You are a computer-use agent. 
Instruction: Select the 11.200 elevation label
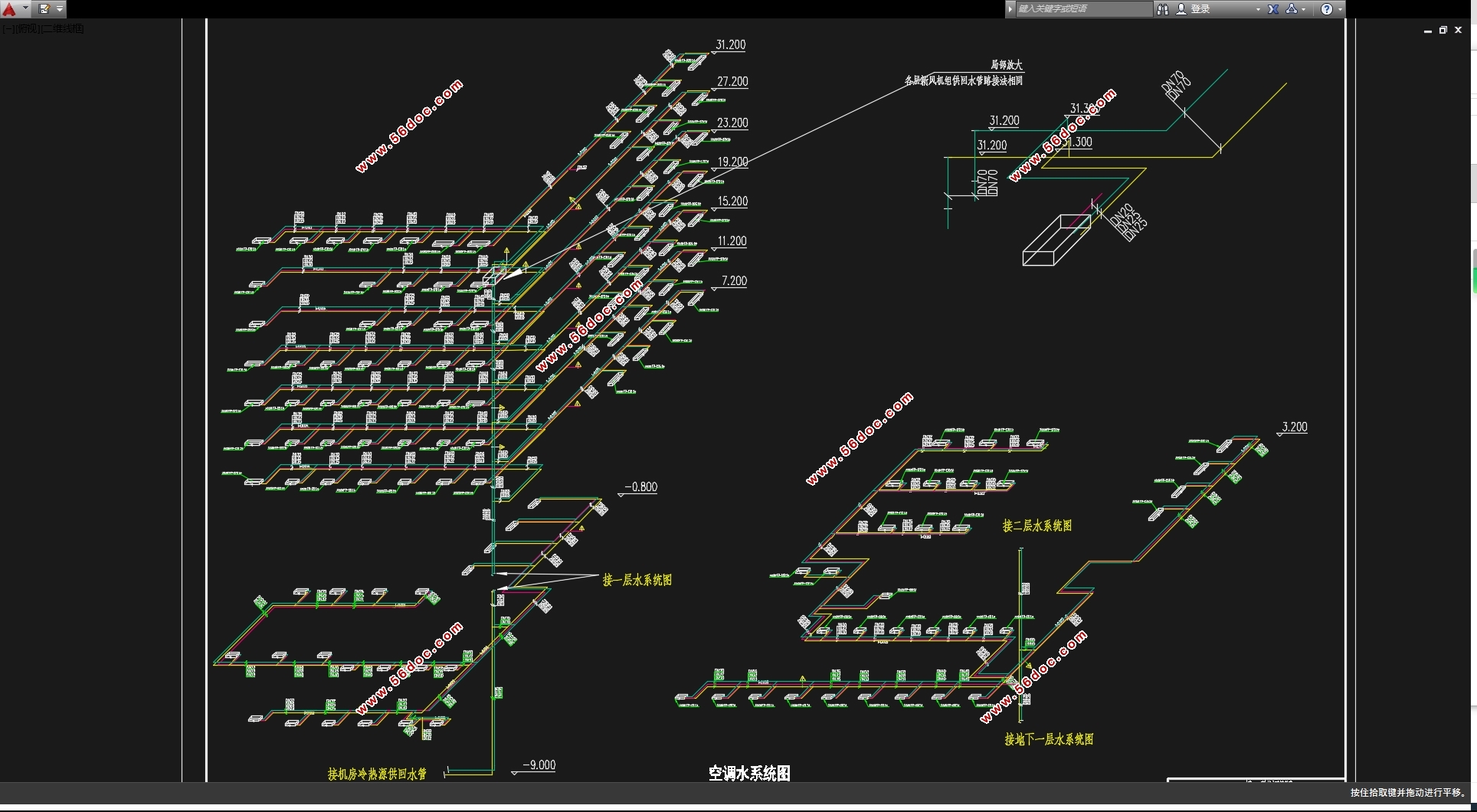point(732,241)
